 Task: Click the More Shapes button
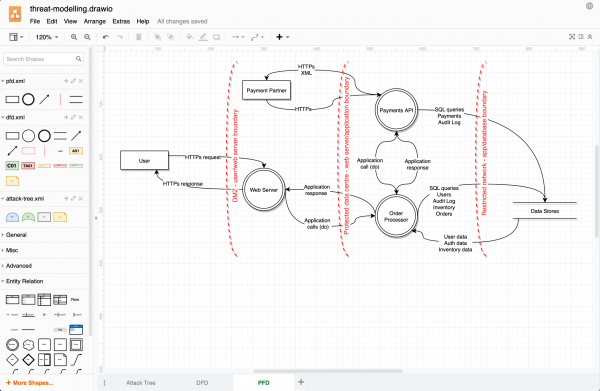coord(30,383)
